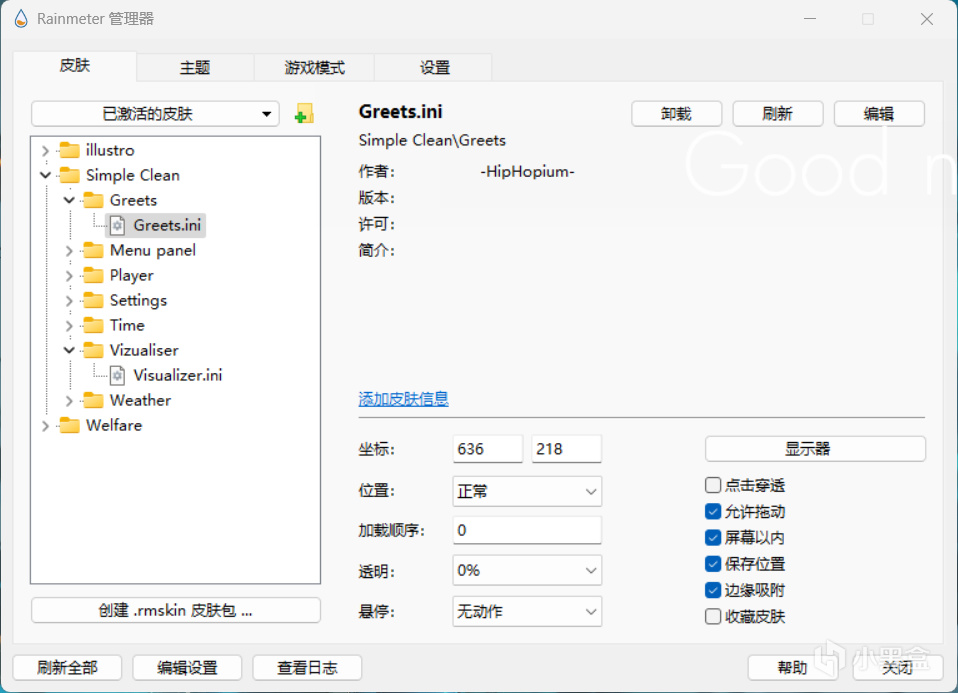Click the 刷新全部 button

click(67, 667)
